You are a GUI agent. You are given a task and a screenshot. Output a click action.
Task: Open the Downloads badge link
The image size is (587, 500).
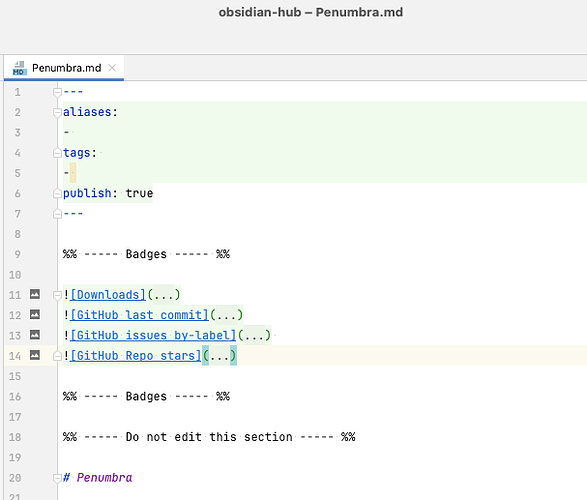point(108,295)
